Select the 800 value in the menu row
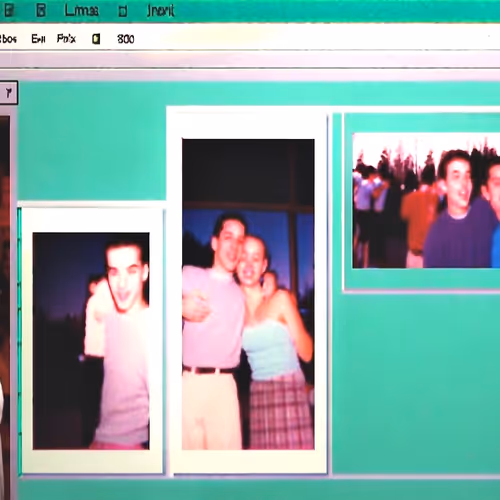Image resolution: width=500 pixels, height=500 pixels. pyautogui.click(x=126, y=39)
